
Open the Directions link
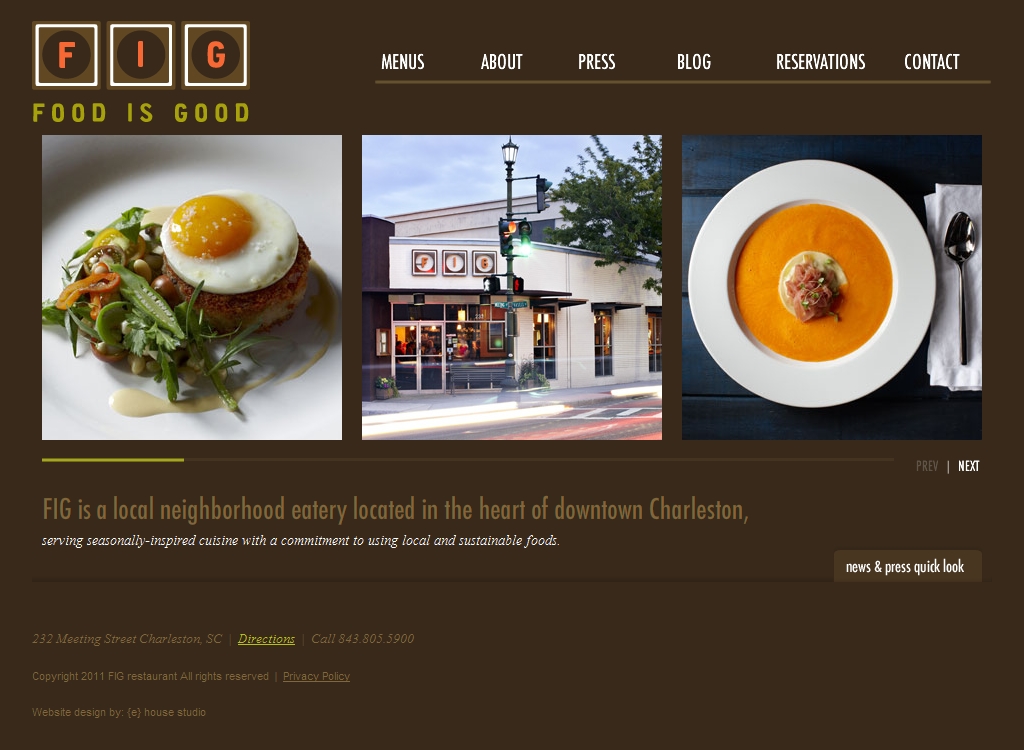(266, 639)
